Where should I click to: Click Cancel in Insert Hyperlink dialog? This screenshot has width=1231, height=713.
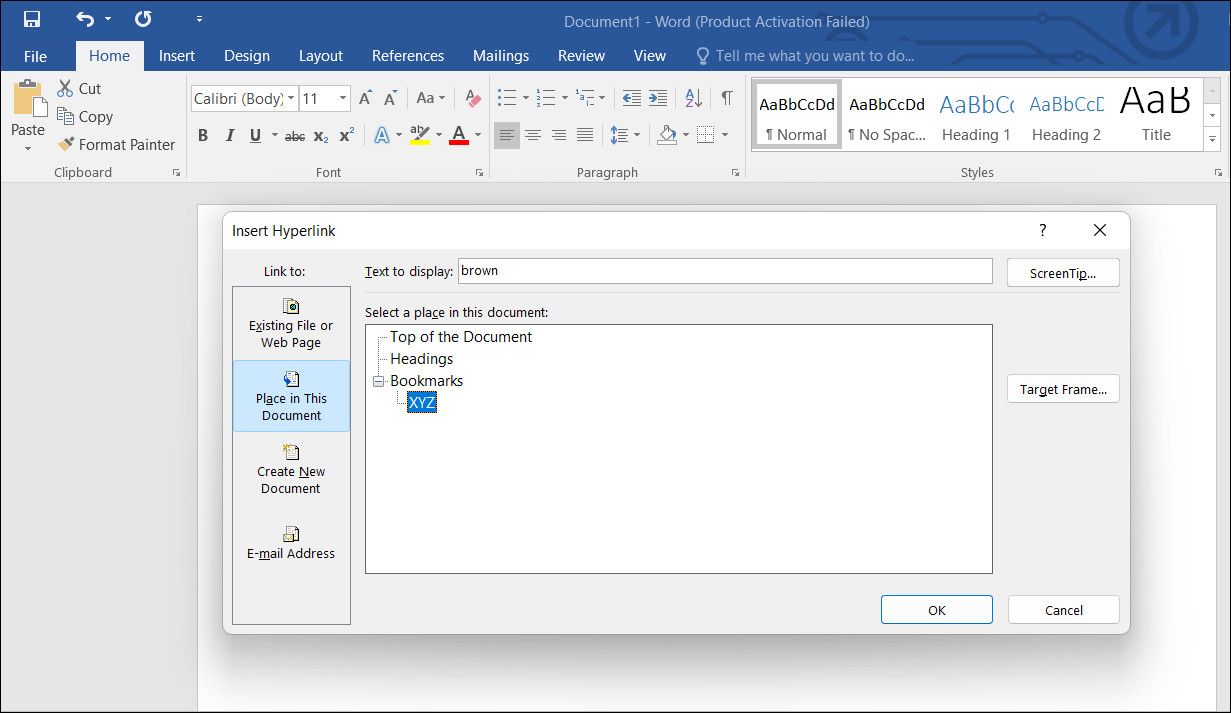1063,610
